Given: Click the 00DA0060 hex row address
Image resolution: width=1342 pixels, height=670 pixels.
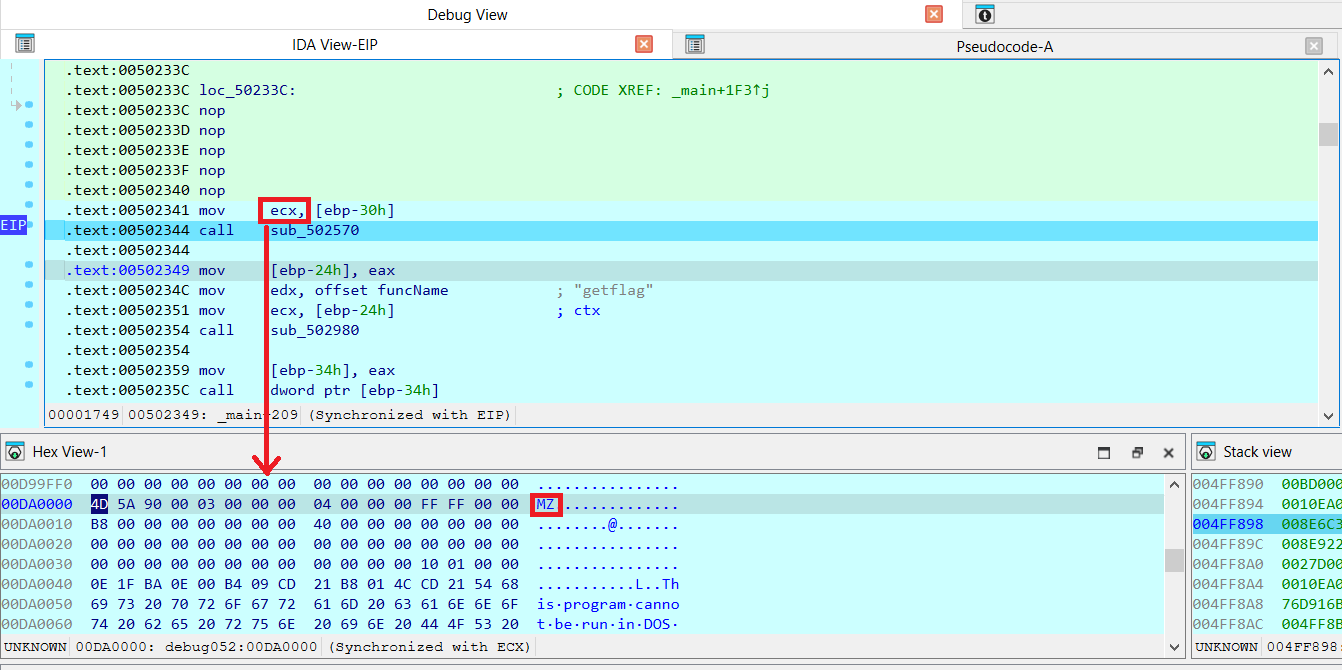Looking at the screenshot, I should click(x=37, y=624).
